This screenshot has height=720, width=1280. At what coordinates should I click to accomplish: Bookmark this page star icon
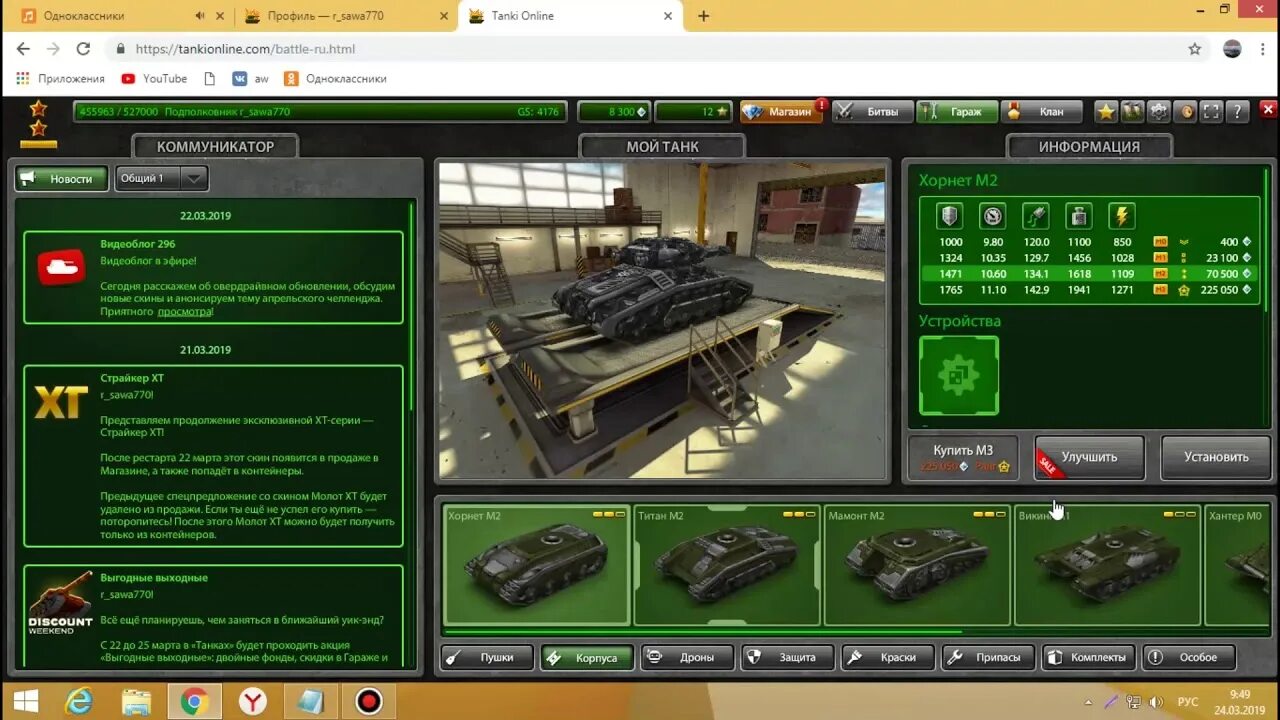coord(1194,49)
